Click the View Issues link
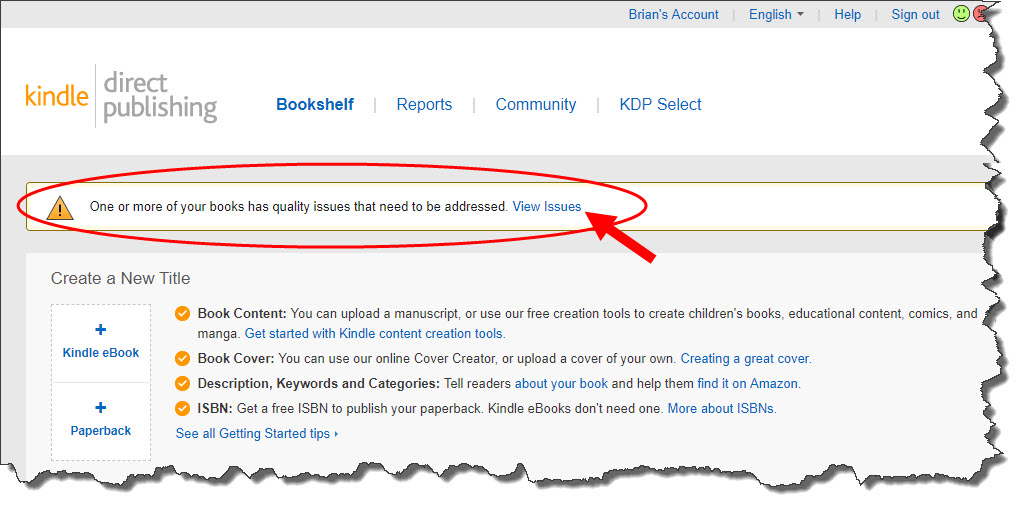This screenshot has height=509, width=1026. 546,207
